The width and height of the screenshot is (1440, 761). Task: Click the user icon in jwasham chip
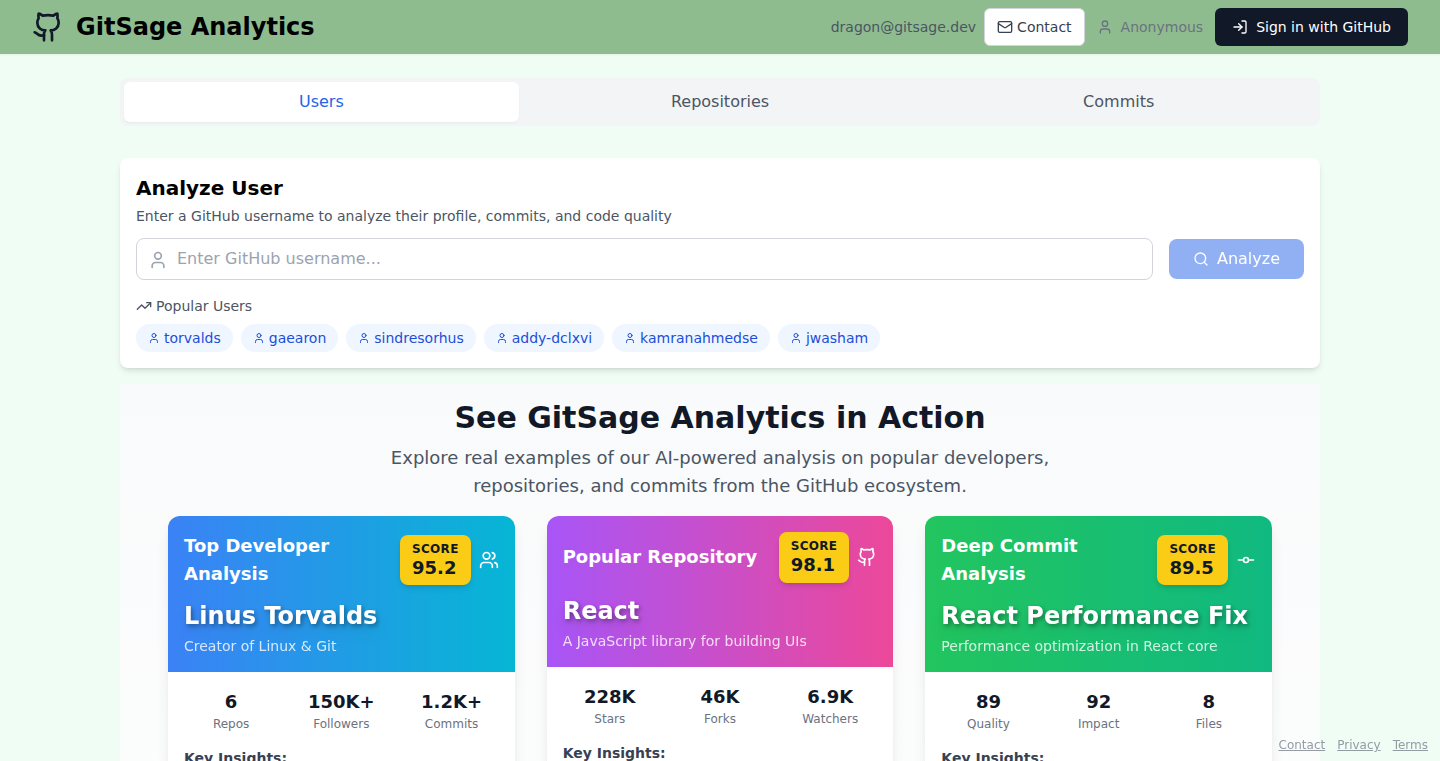[796, 338]
